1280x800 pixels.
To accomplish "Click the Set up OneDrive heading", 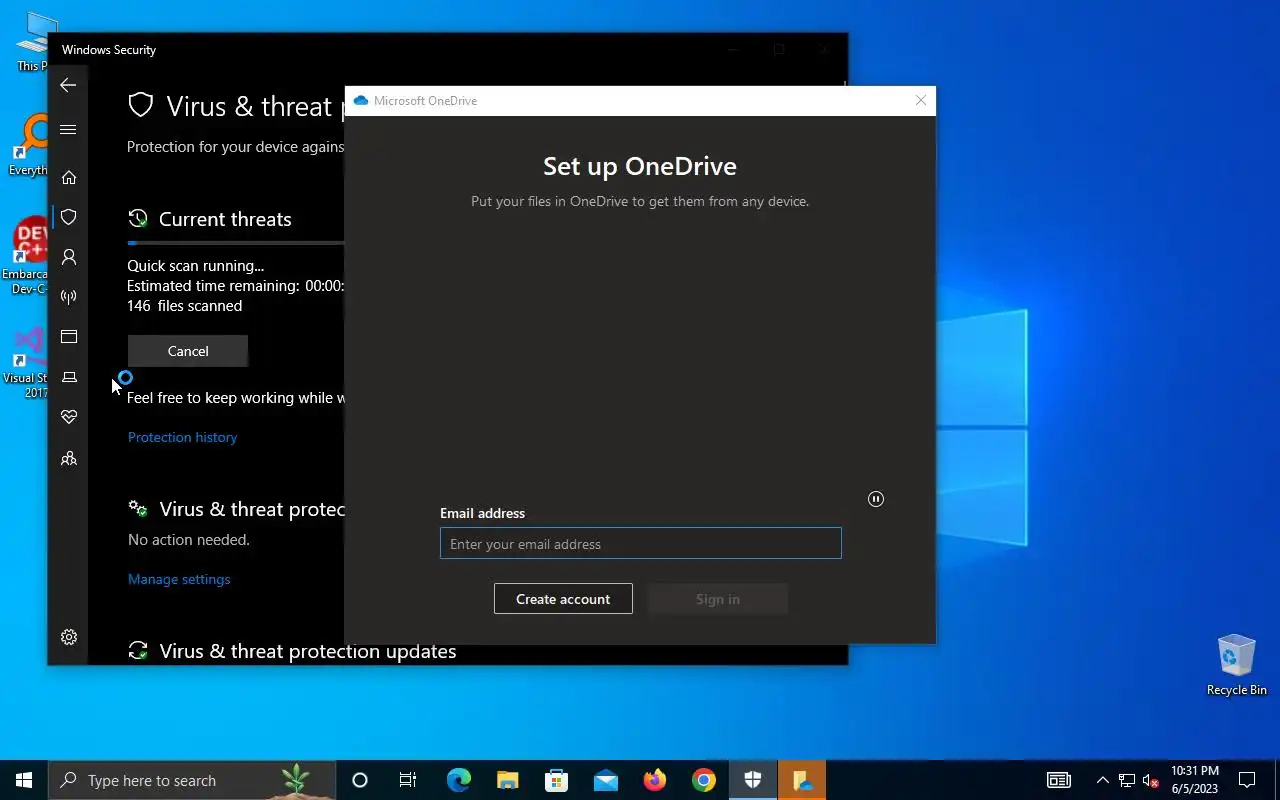I will pos(640,166).
